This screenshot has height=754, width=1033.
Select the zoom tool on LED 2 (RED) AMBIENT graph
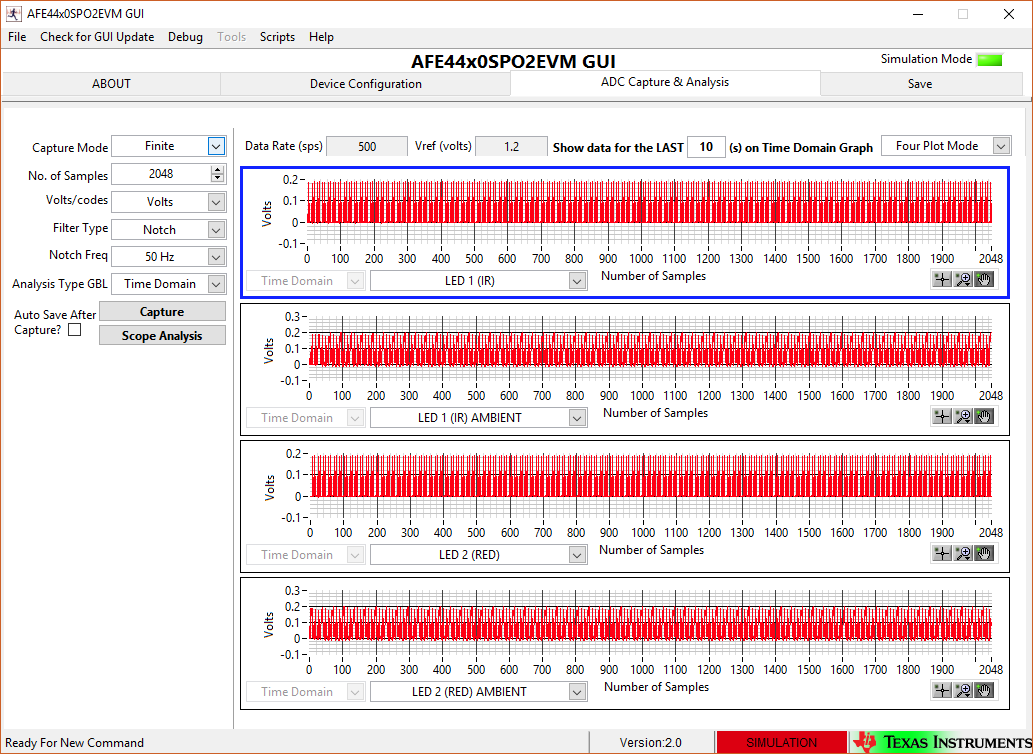[963, 690]
